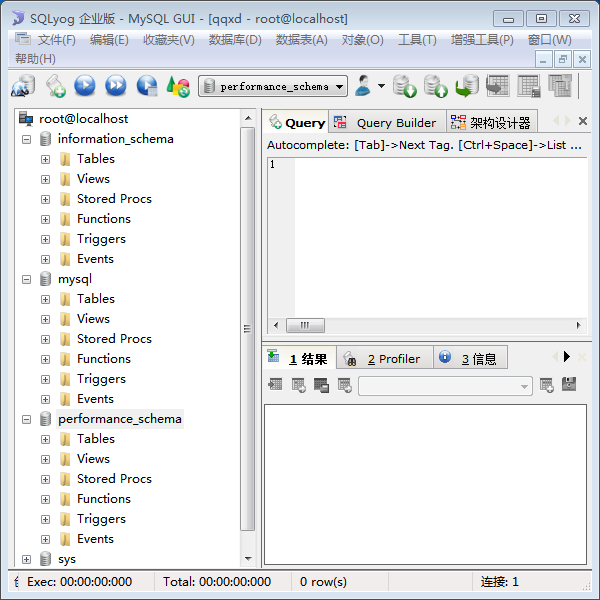600x600 pixels.
Task: Execute current query play icon
Action: (85, 85)
